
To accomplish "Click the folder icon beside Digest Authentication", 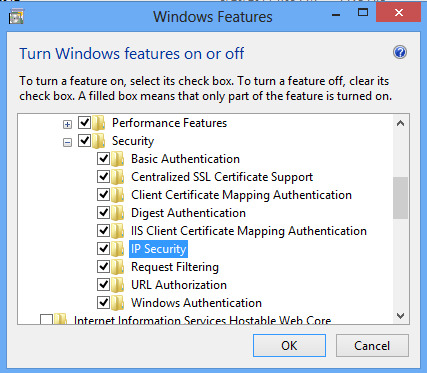I will coord(118,213).
